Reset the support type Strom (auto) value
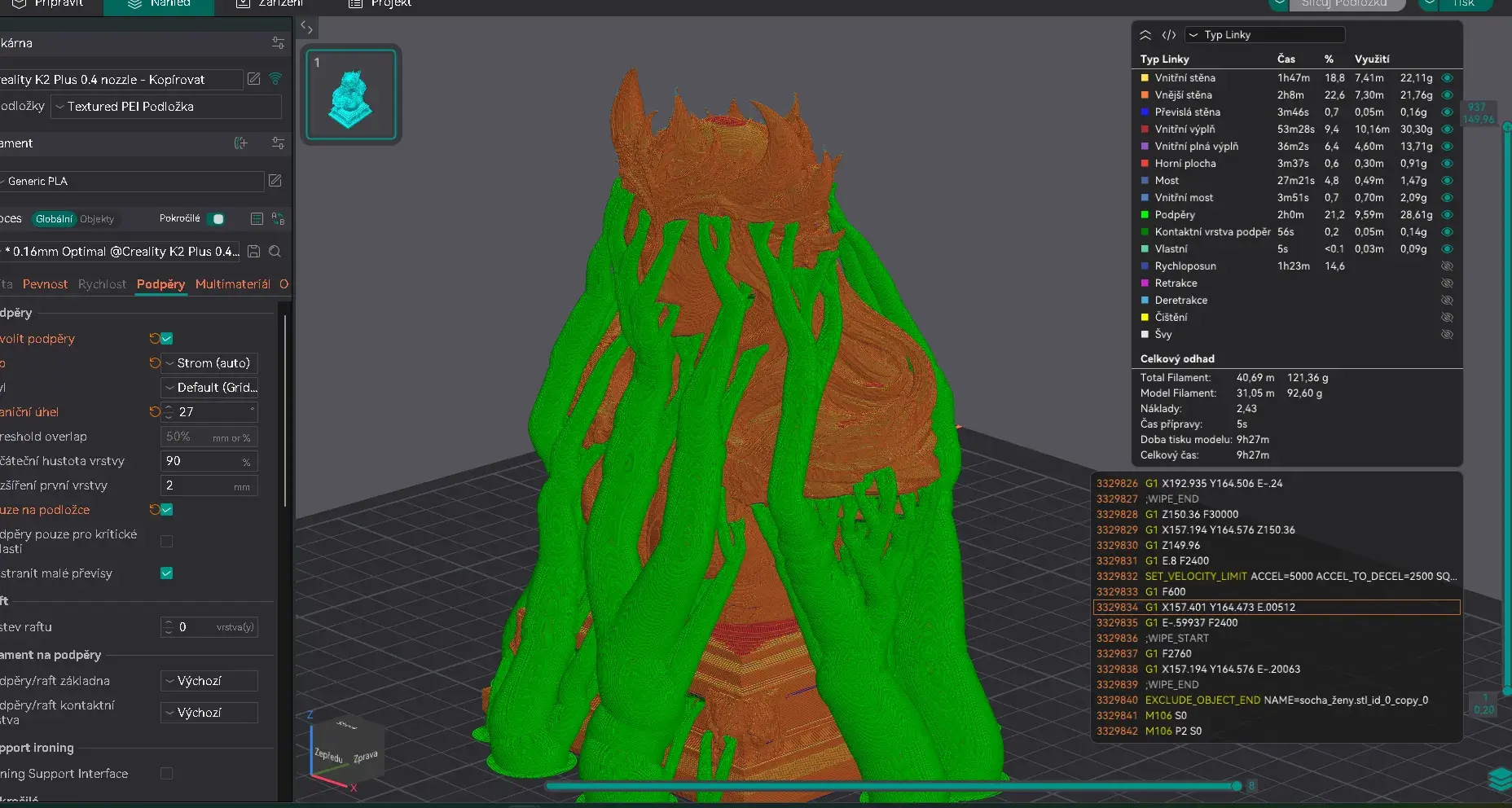 (x=154, y=362)
